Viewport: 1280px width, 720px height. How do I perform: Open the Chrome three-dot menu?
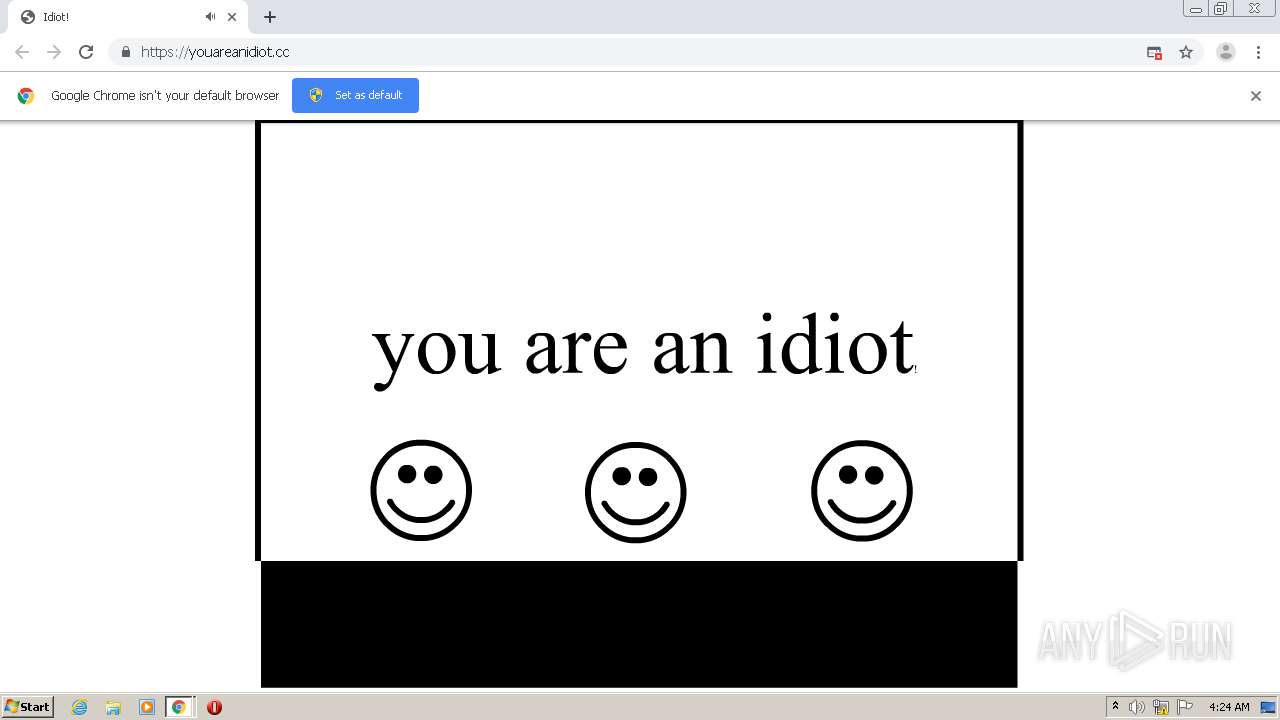1258,52
